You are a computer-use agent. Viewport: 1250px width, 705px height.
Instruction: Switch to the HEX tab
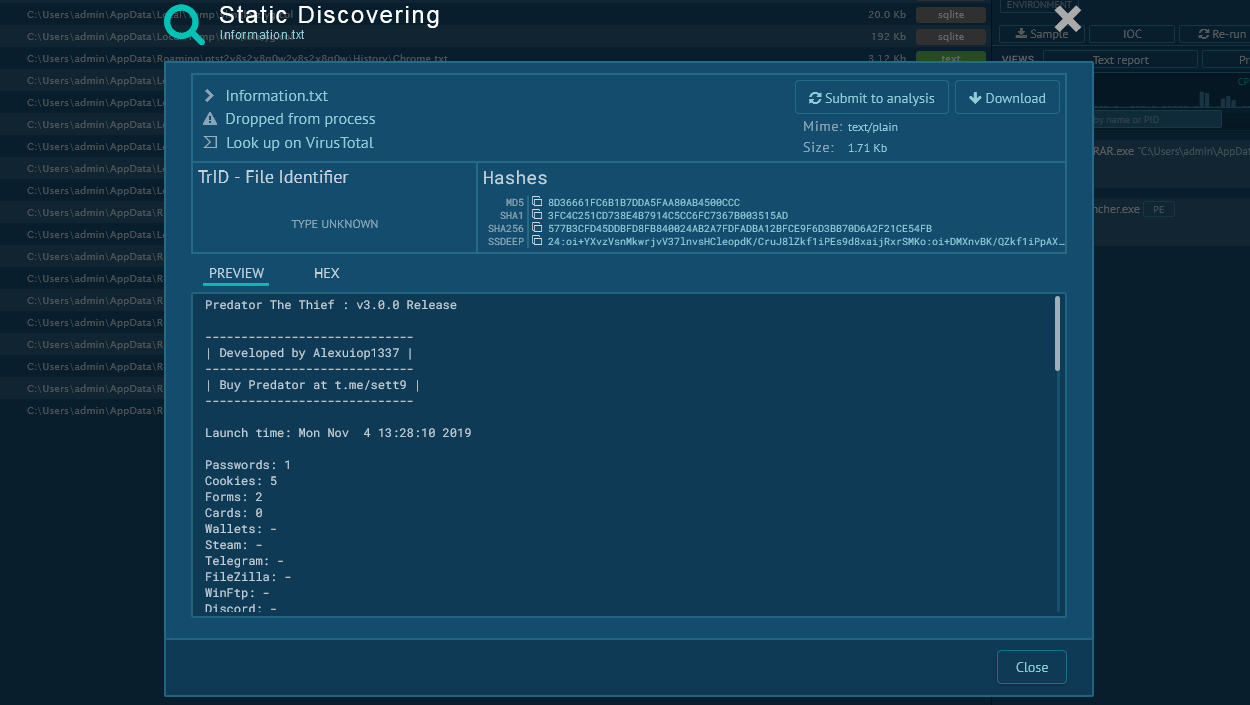327,273
